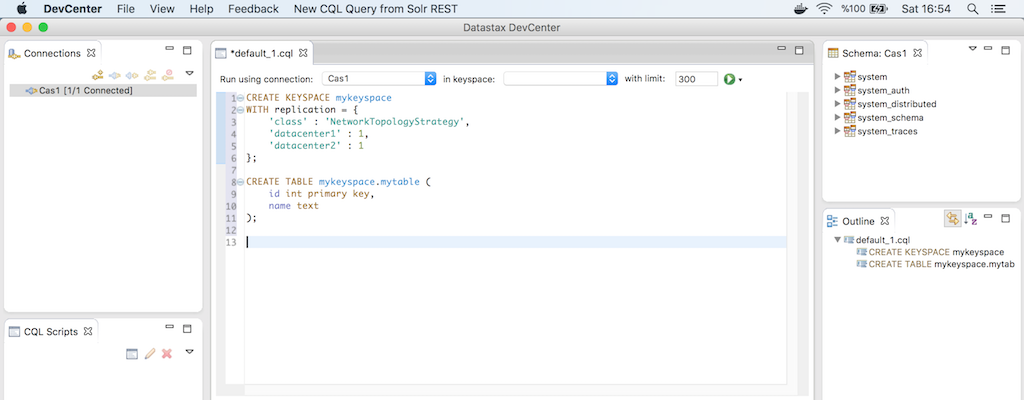Maximize the editor area

(x=799, y=50)
